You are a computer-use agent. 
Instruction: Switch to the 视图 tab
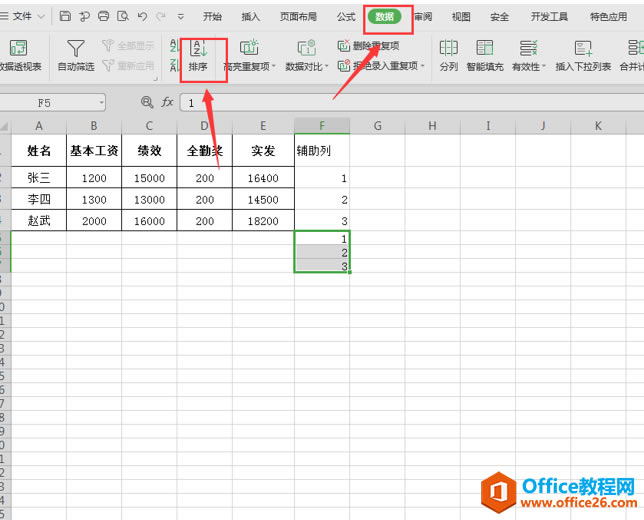(461, 17)
